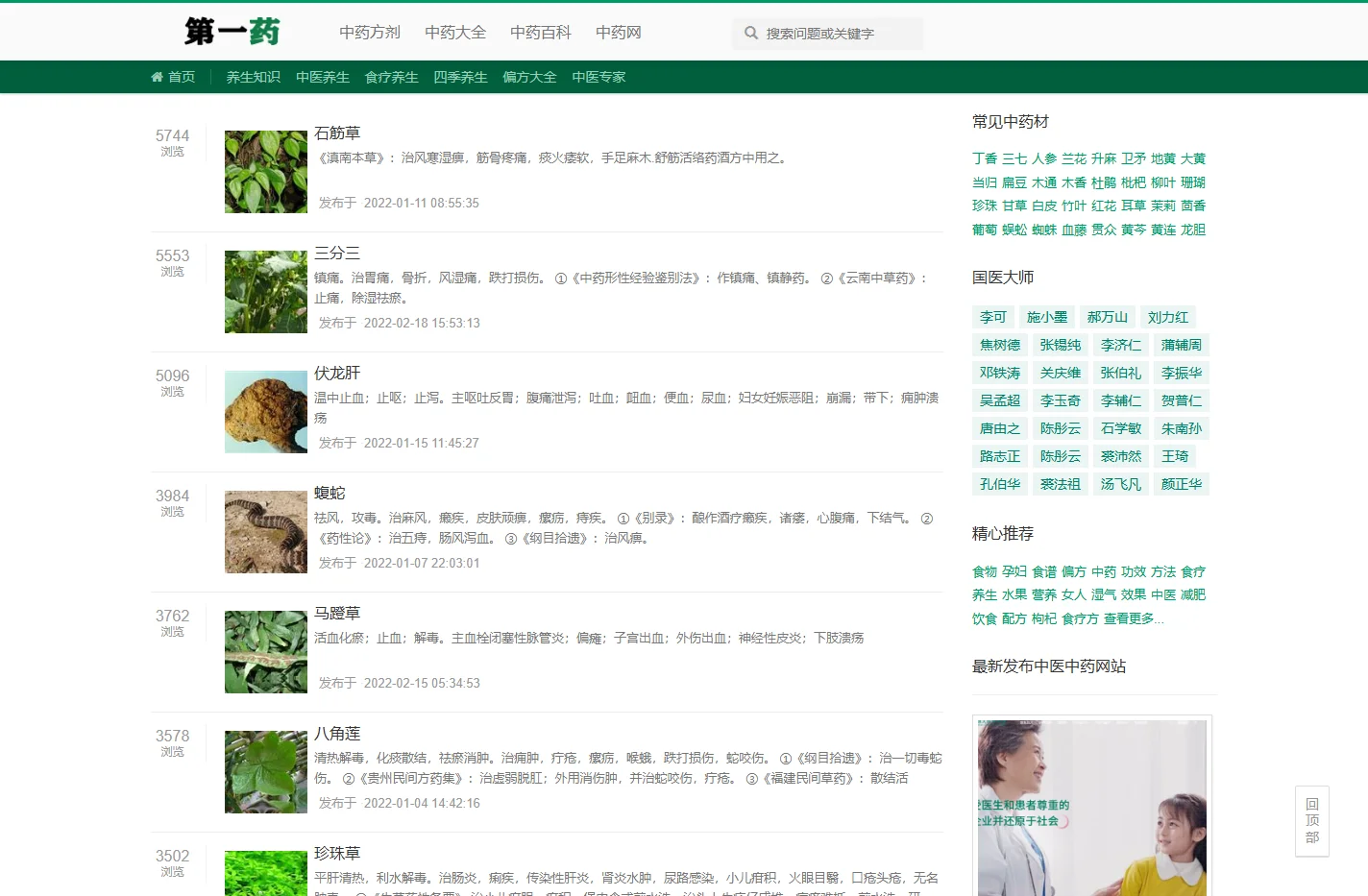Viewport: 1368px width, 896px height.
Task: Open the doctor banner image in sidebar
Action: click(1092, 807)
